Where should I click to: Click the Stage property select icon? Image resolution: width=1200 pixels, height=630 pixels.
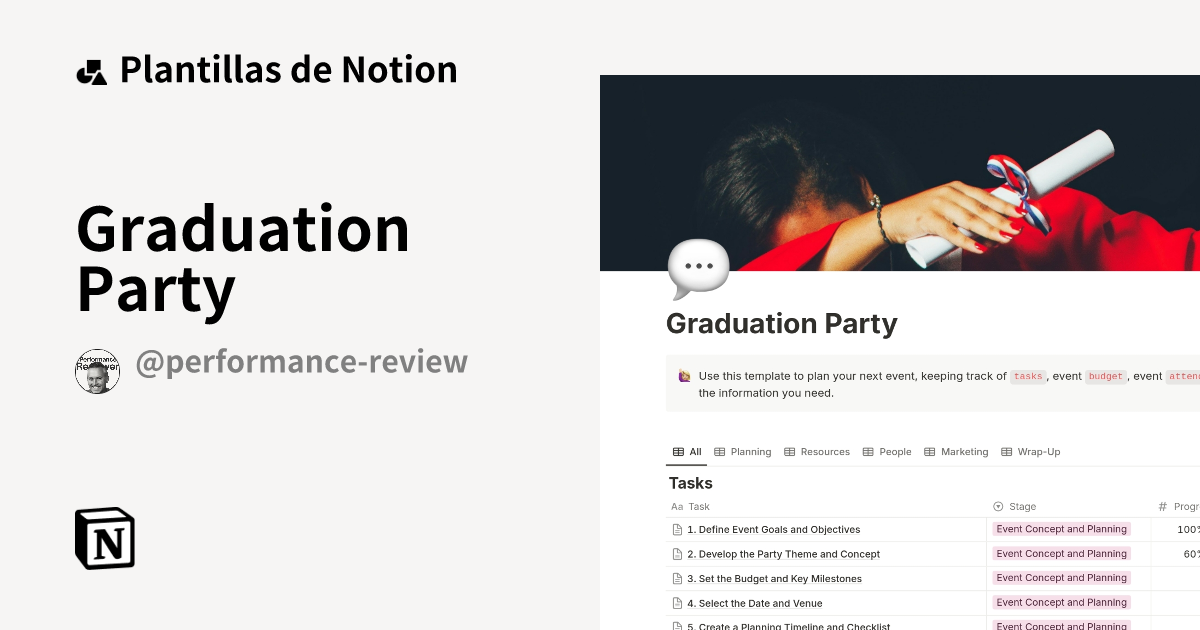[998, 506]
